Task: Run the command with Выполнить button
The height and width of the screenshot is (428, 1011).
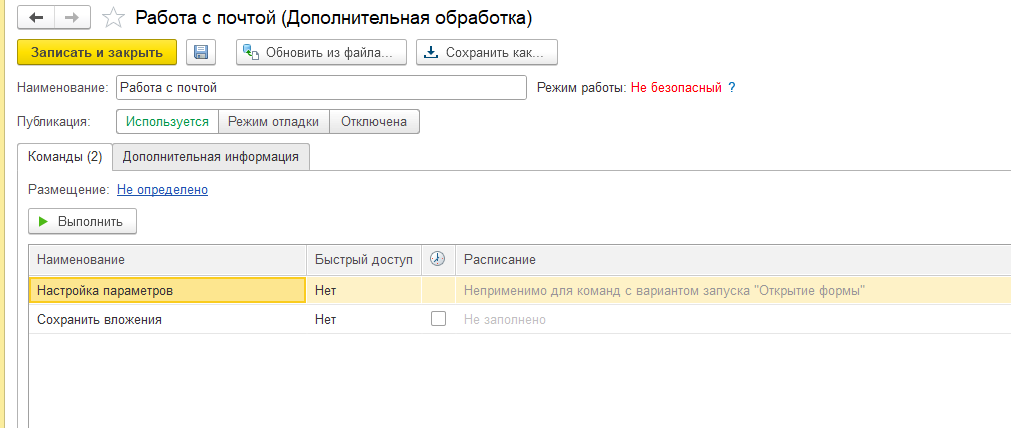Action: coord(82,221)
